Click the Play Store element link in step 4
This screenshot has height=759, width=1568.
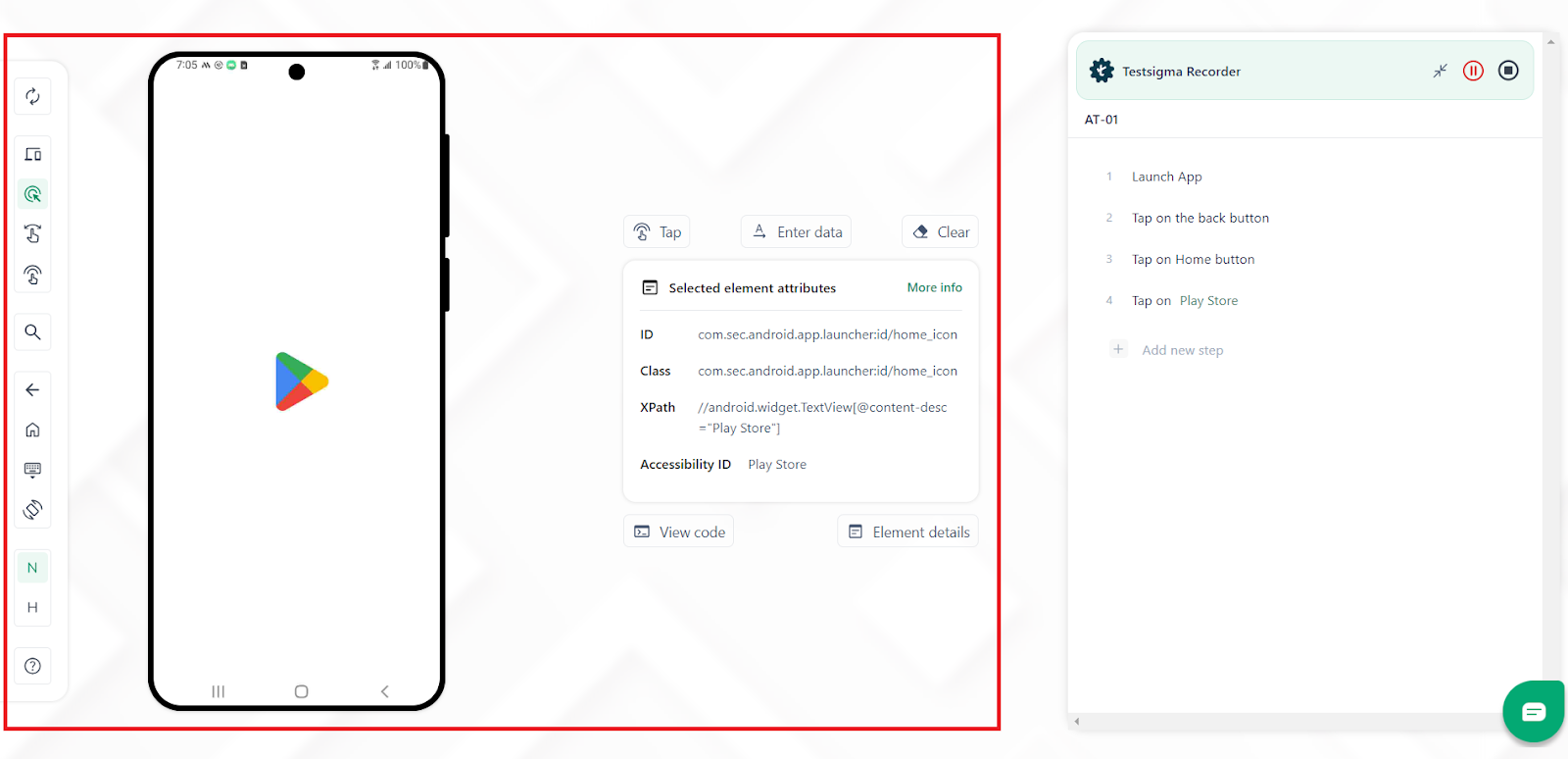pyautogui.click(x=1208, y=300)
